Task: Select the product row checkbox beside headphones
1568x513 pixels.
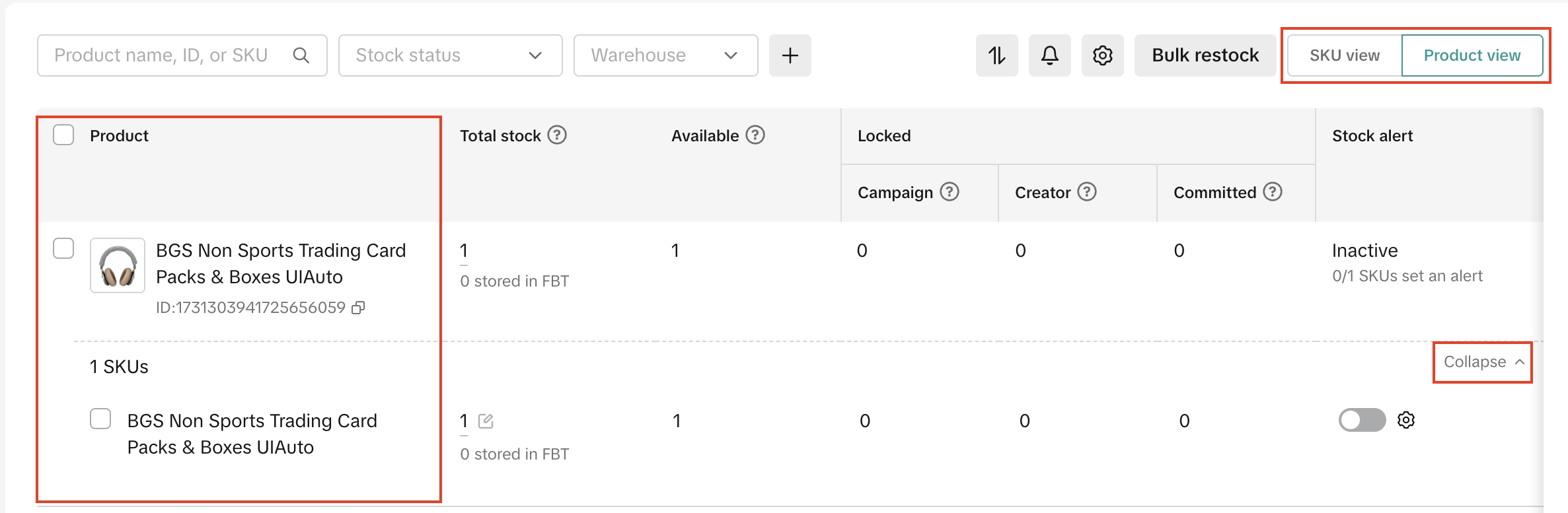Action: click(63, 249)
